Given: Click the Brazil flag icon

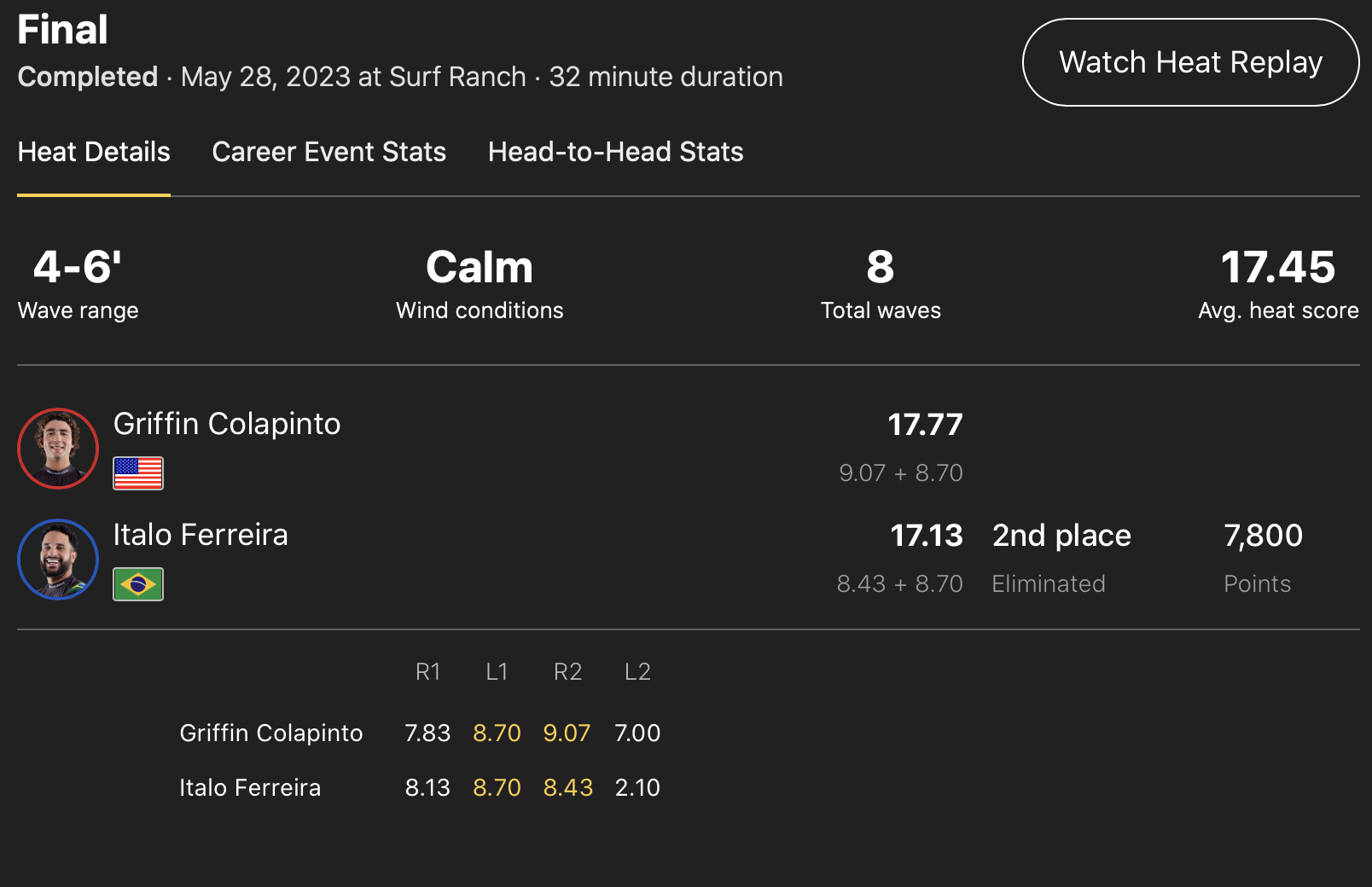Looking at the screenshot, I should point(138,584).
